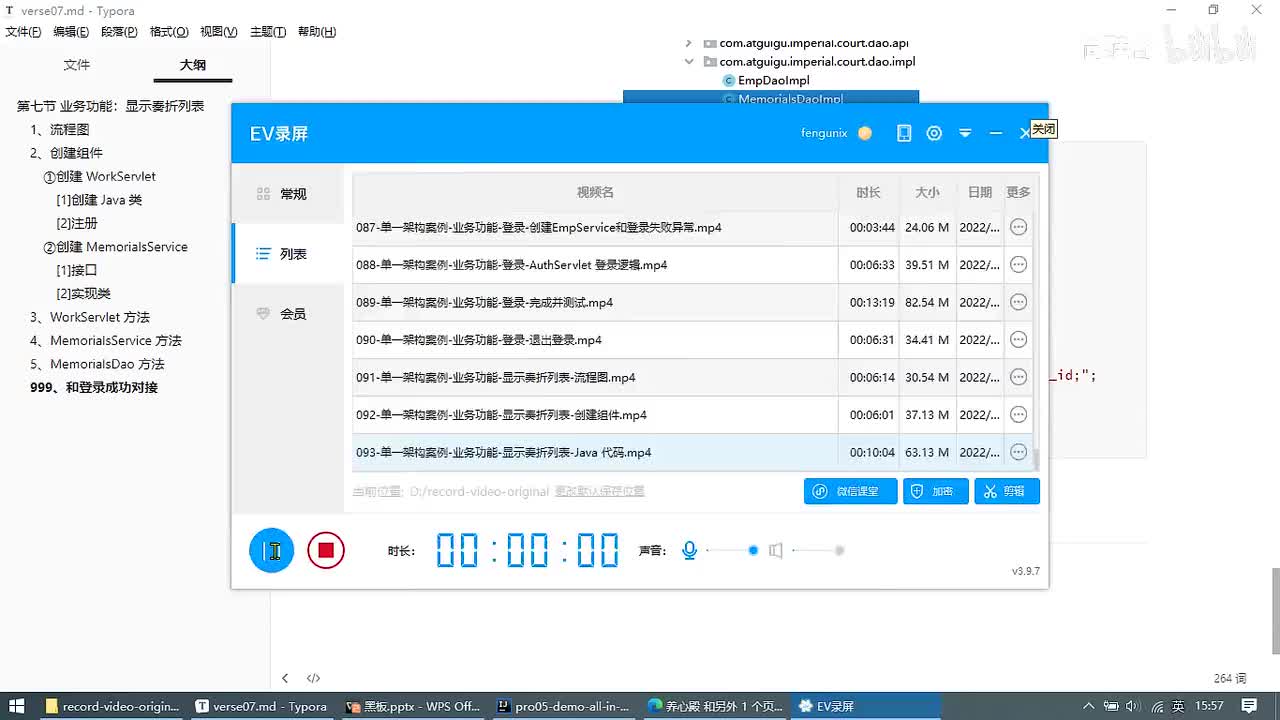
Task: Switch to pro05-demo-all-in IDE in taskbar
Action: (x=563, y=706)
